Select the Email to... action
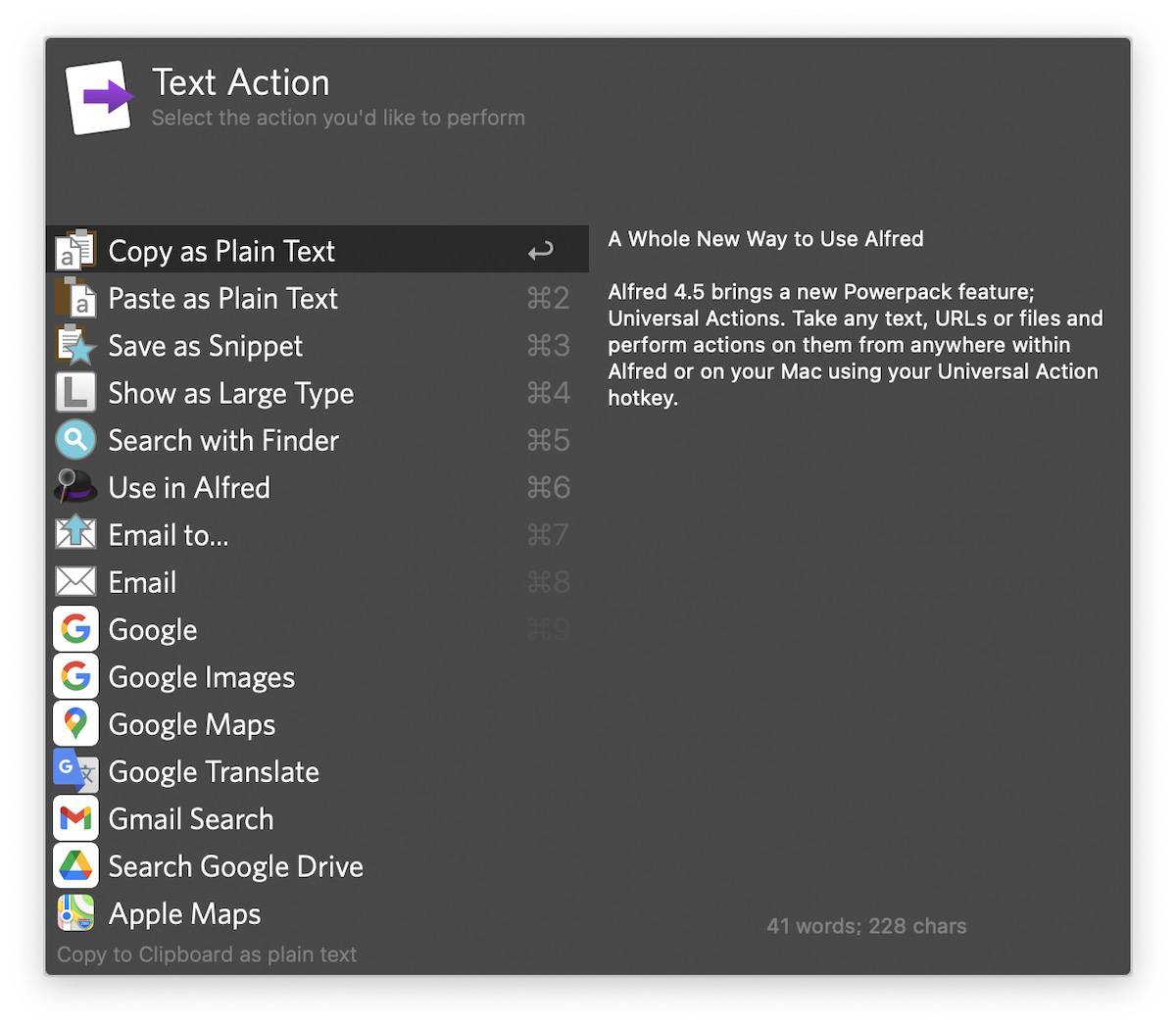This screenshot has width=1176, height=1028. [318, 534]
